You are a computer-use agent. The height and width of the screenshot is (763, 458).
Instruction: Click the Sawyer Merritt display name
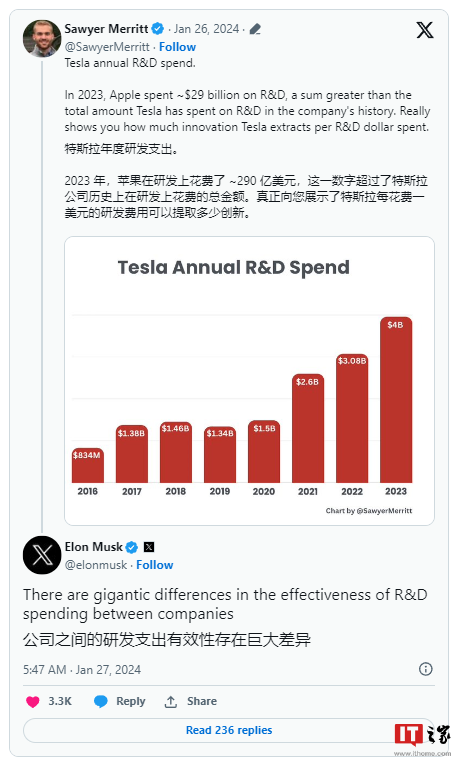click(x=106, y=29)
